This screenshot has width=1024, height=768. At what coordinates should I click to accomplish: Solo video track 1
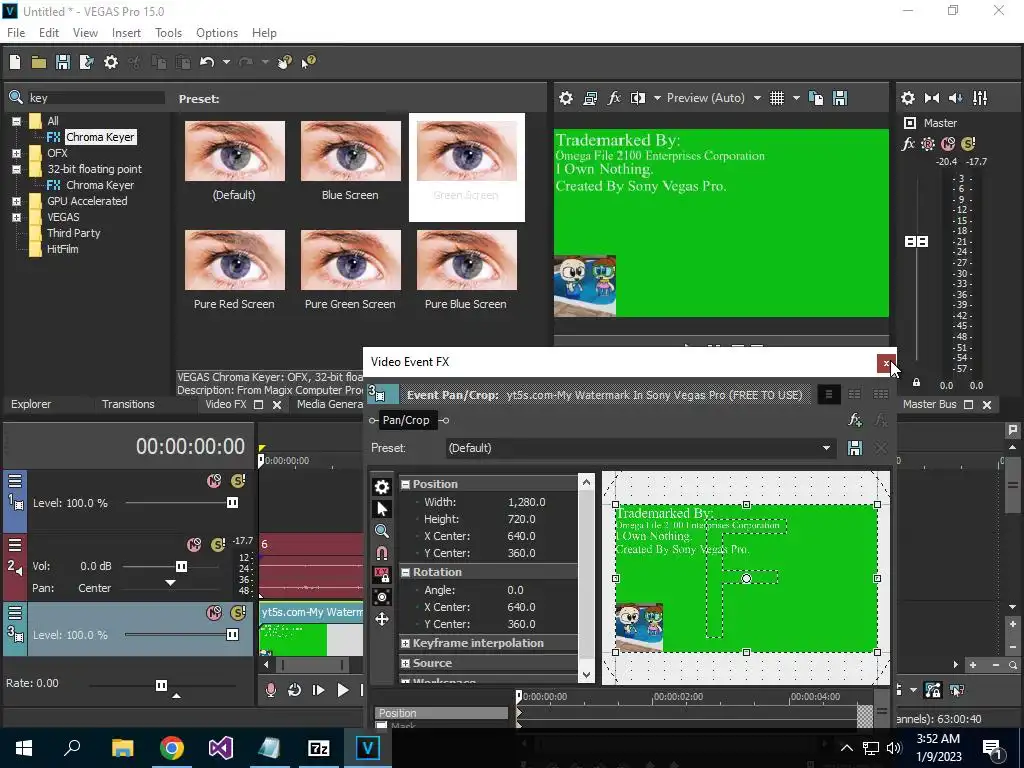[x=238, y=481]
